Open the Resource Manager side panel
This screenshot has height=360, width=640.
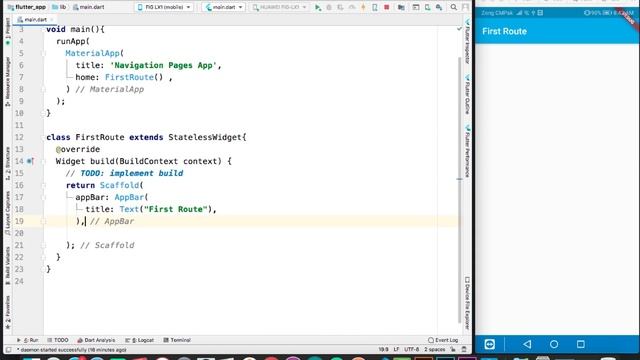coord(8,82)
